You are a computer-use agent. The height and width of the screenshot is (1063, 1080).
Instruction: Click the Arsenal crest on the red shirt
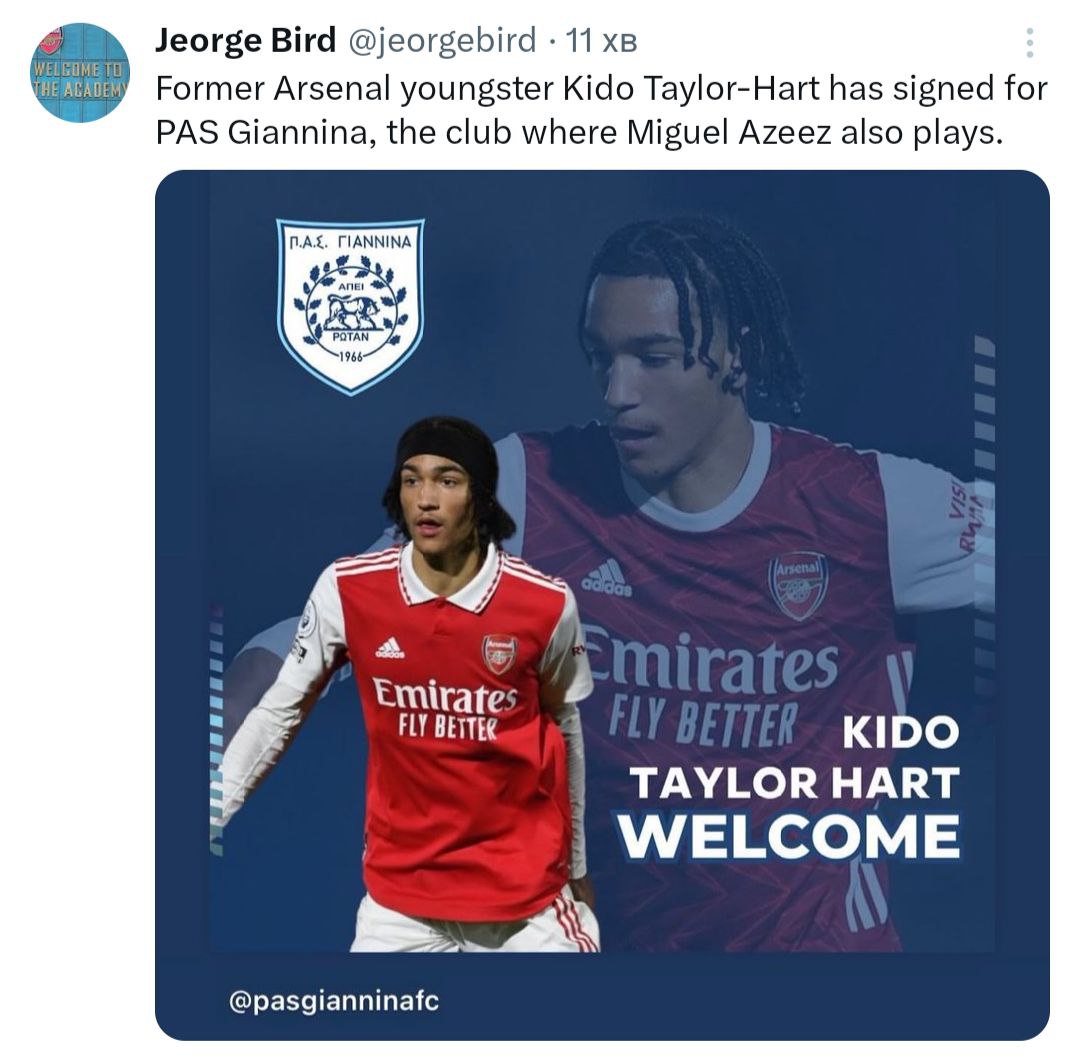499,654
